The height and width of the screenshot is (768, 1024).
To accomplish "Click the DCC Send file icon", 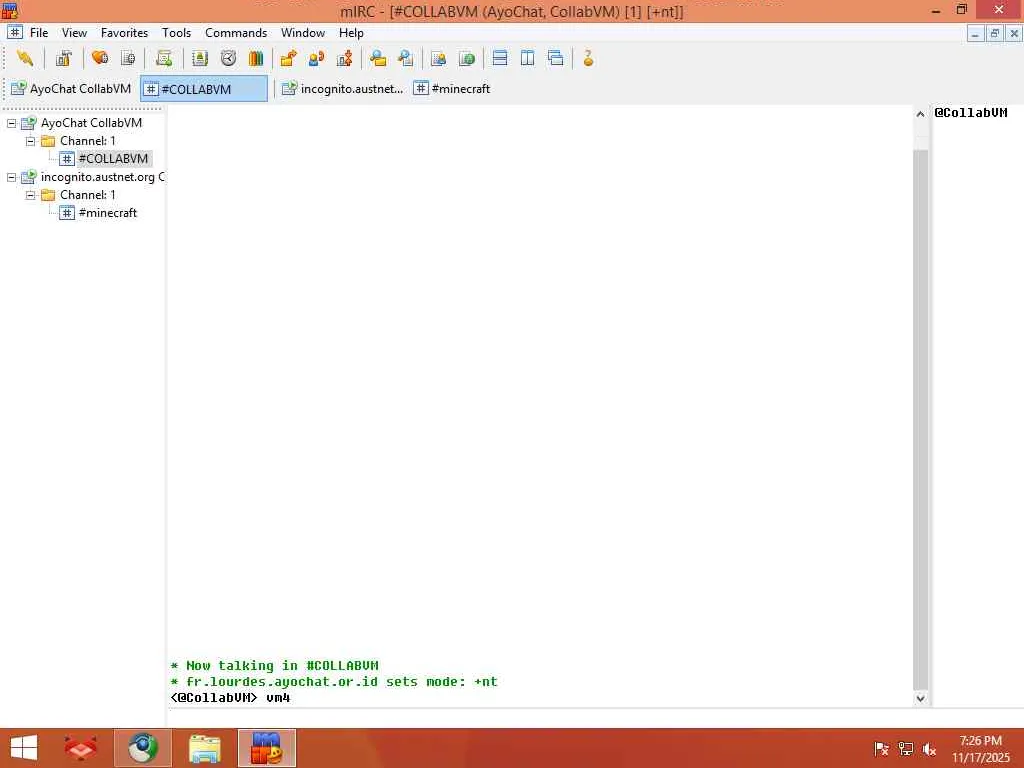I will click(x=288, y=58).
